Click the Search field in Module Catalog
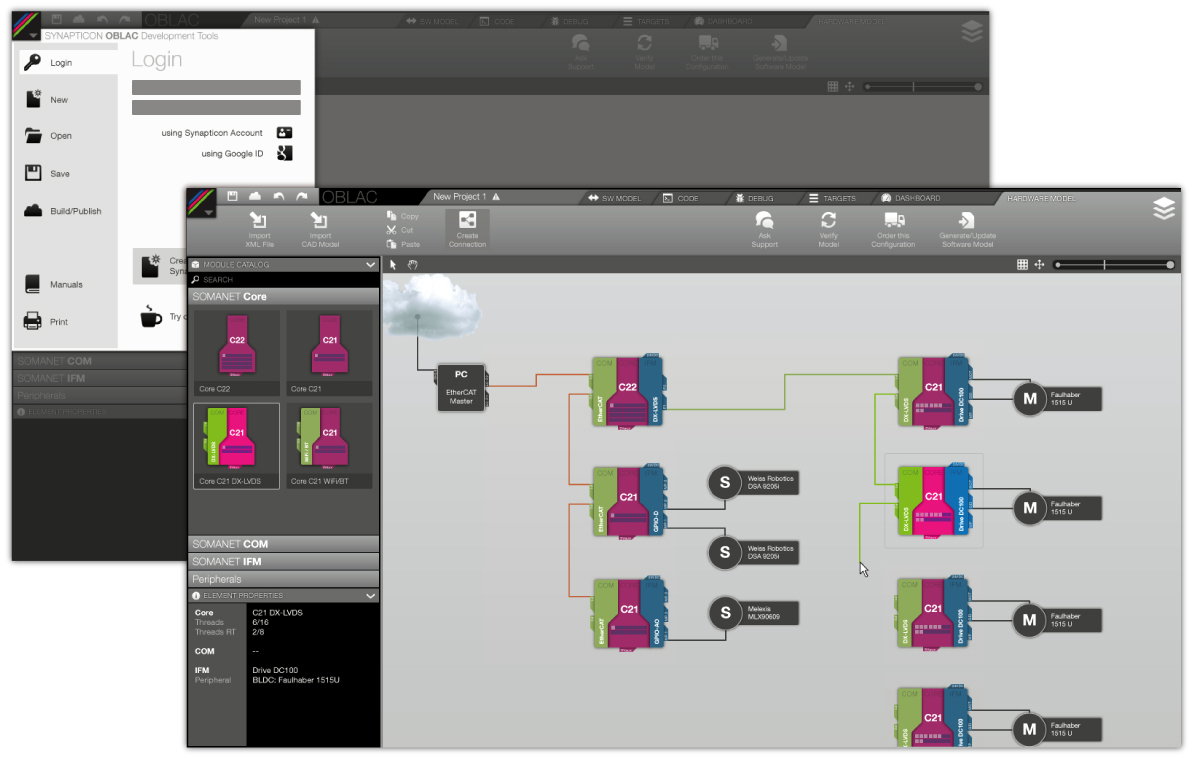This screenshot has height=762, width=1196. (284, 280)
